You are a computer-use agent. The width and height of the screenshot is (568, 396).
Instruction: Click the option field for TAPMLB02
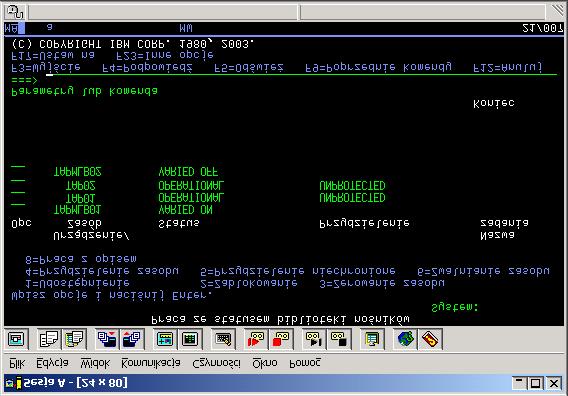coord(18,167)
